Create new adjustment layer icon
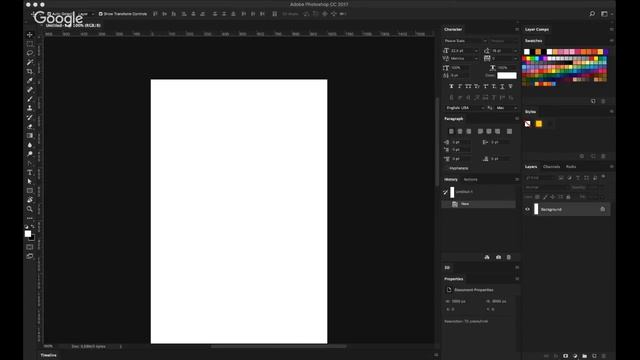 click(x=575, y=356)
